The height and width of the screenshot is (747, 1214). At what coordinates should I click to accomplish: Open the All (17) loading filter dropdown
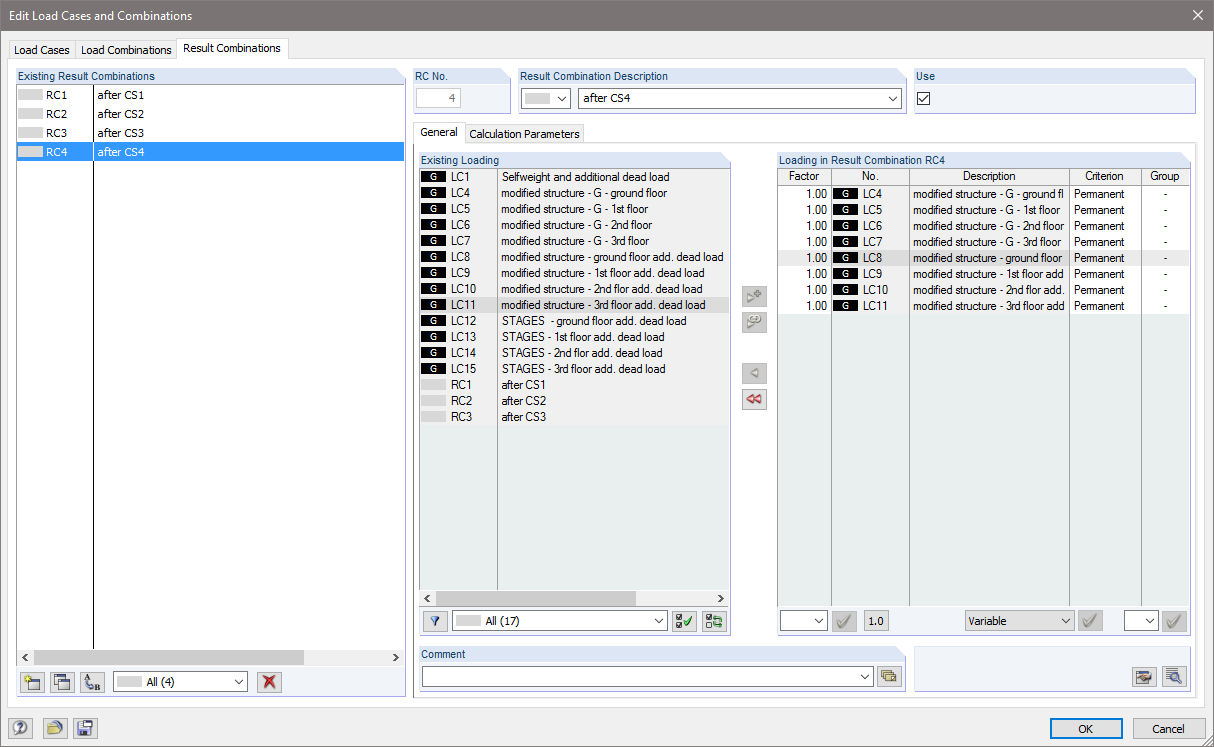(559, 621)
